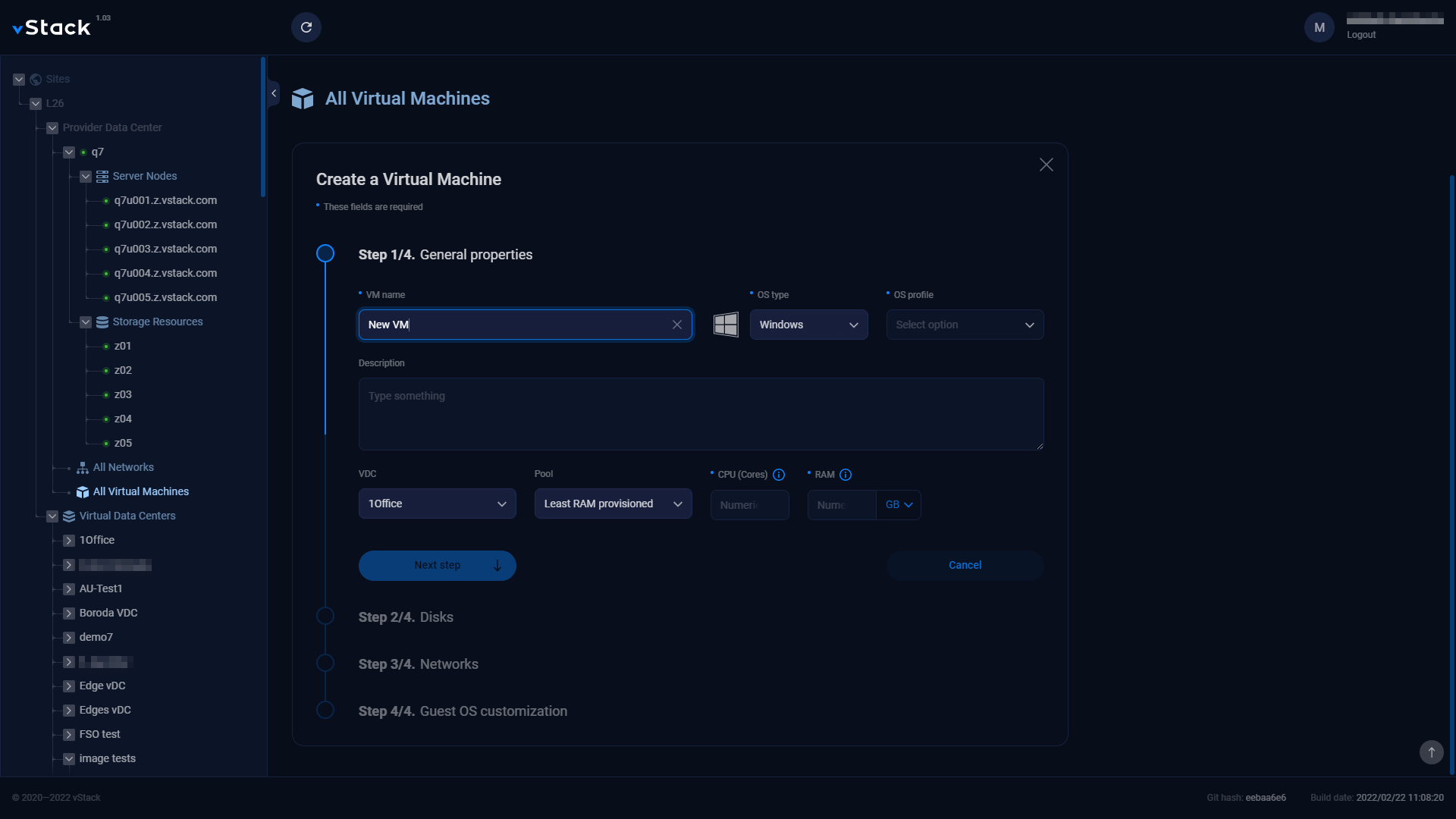Collapse the Virtual Data Centers branch
The image size is (1456, 819).
click(52, 516)
